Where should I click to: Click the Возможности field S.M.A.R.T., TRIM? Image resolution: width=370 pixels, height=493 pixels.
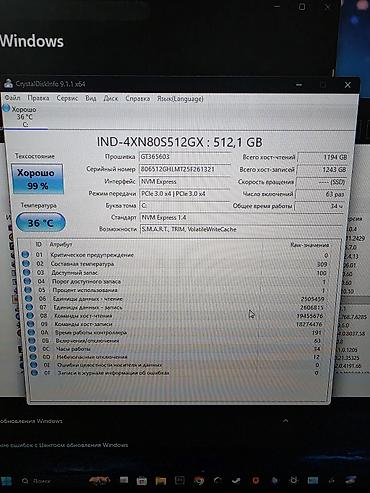click(x=241, y=229)
